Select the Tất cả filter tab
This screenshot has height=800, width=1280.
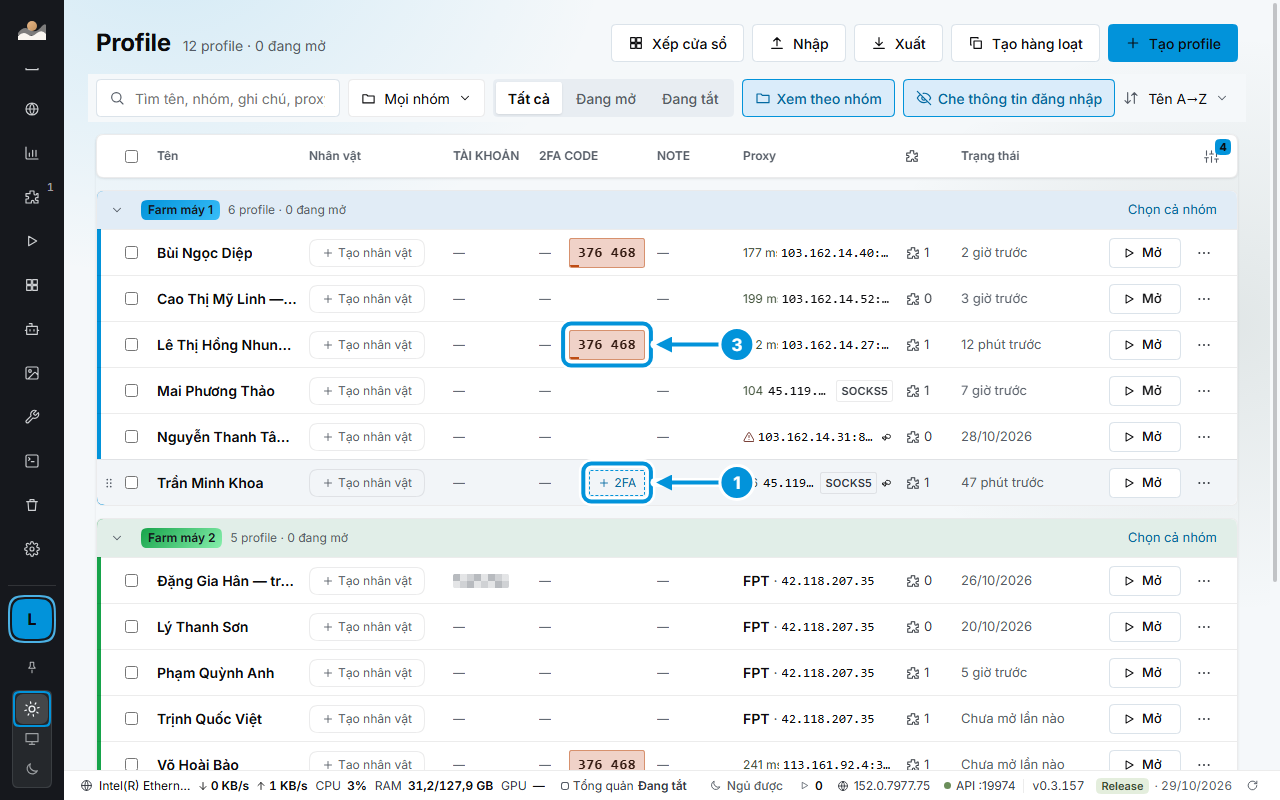(529, 99)
